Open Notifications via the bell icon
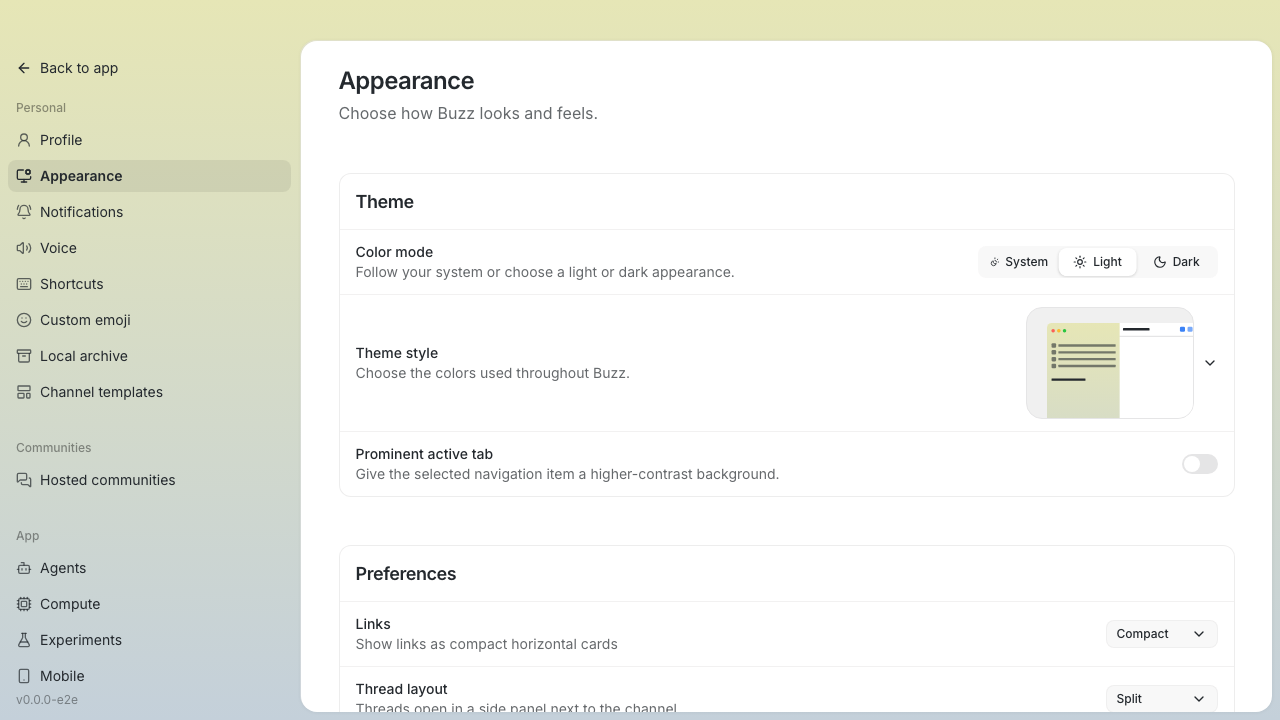This screenshot has height=720, width=1280. pos(24,212)
